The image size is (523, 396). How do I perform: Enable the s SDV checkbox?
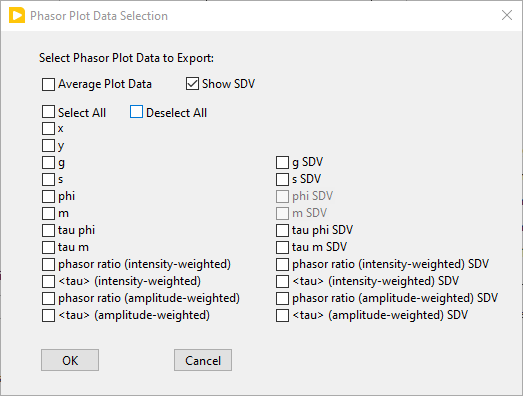tap(283, 179)
